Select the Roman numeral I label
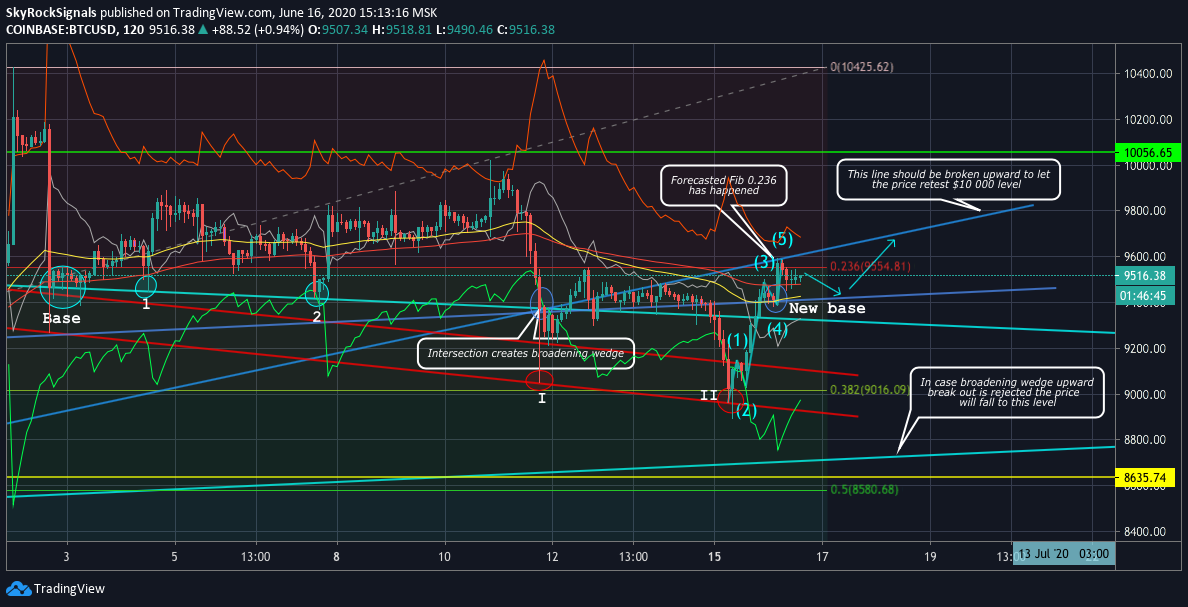The image size is (1188, 607). pyautogui.click(x=542, y=397)
